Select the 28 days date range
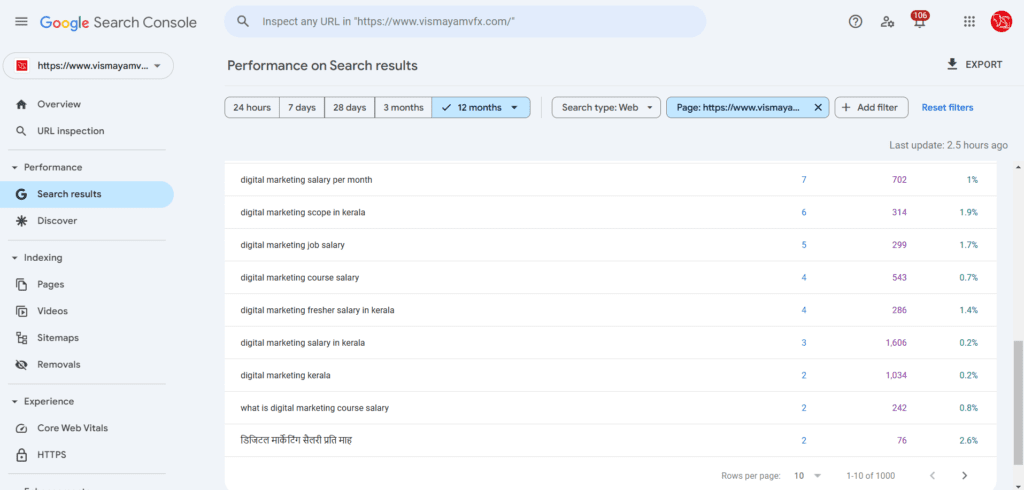This screenshot has height=490, width=1024. click(349, 108)
